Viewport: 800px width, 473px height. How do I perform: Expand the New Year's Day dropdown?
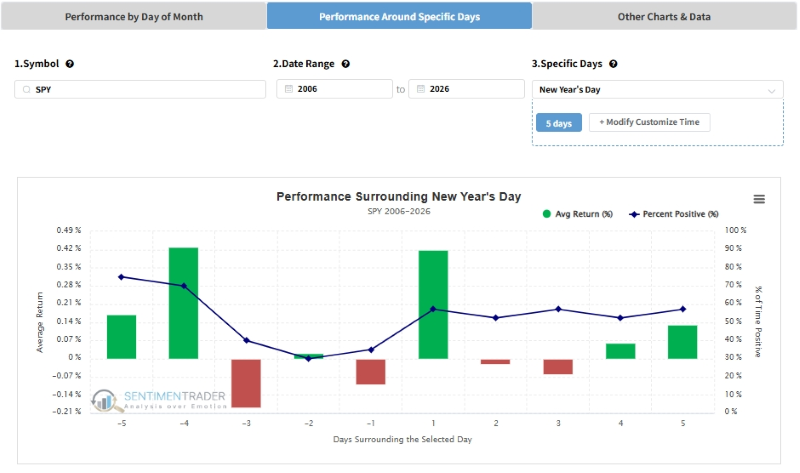[x=658, y=90]
